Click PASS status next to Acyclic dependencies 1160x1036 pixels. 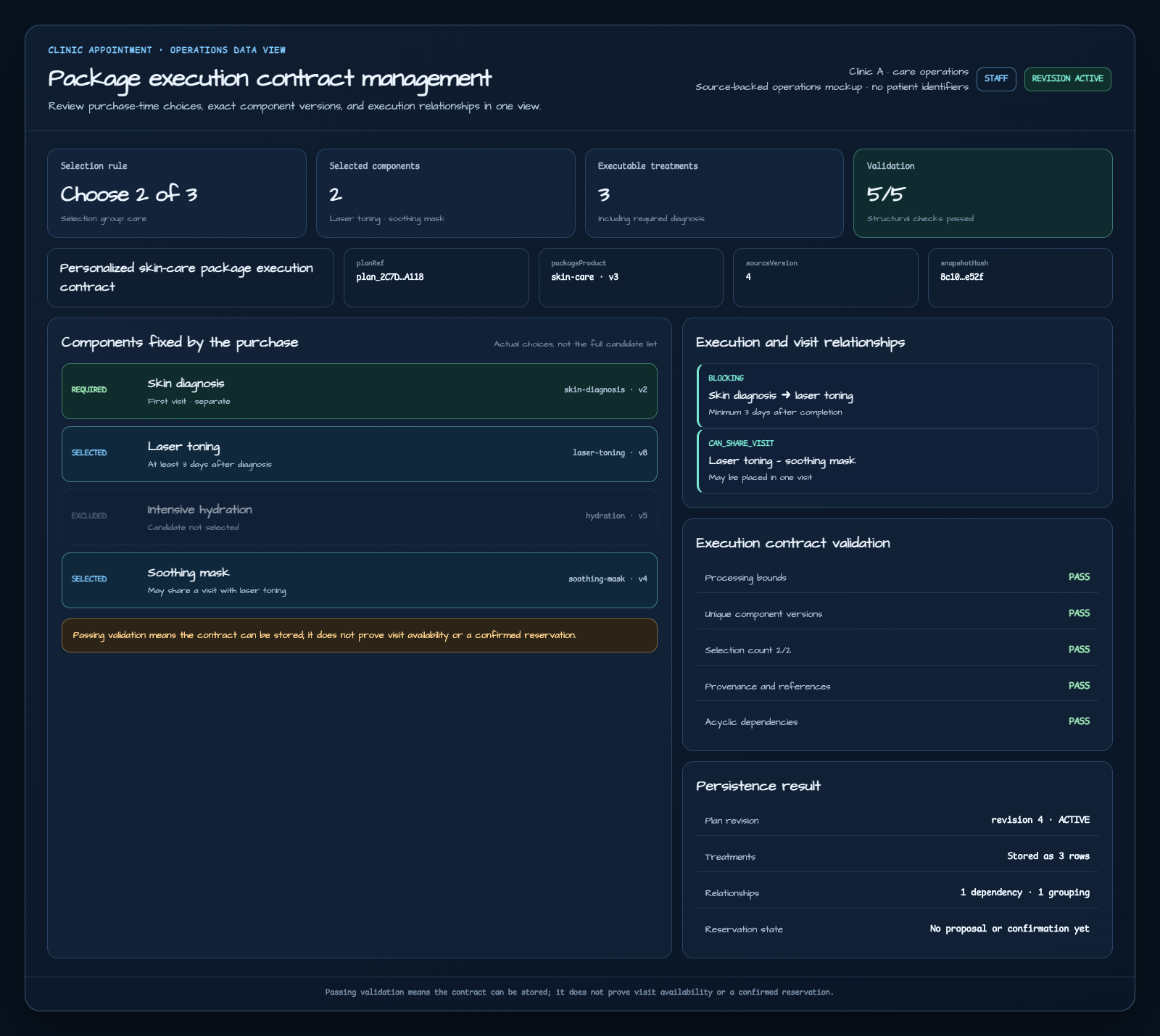pos(1079,721)
